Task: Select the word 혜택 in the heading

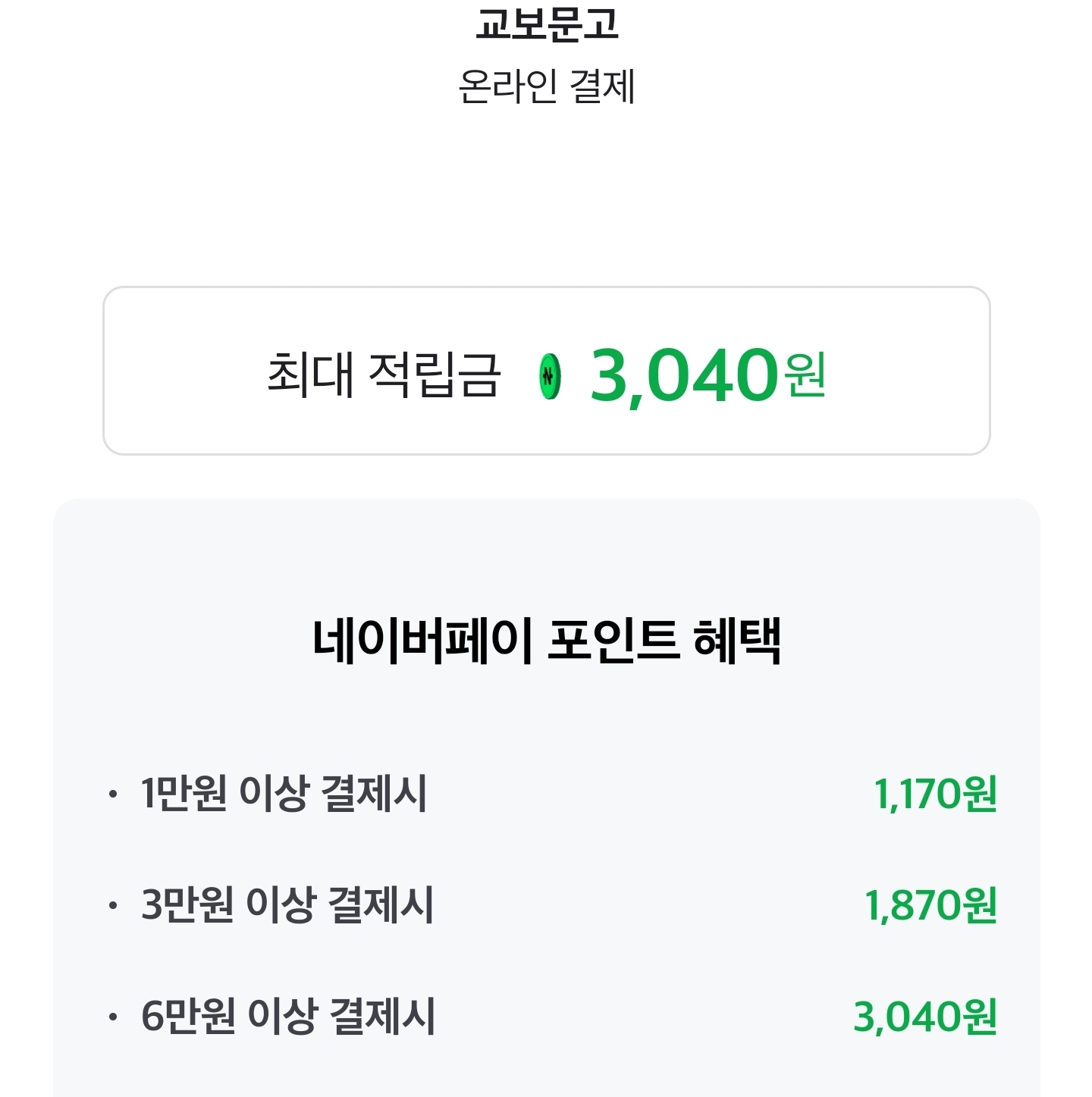Action: tap(737, 641)
